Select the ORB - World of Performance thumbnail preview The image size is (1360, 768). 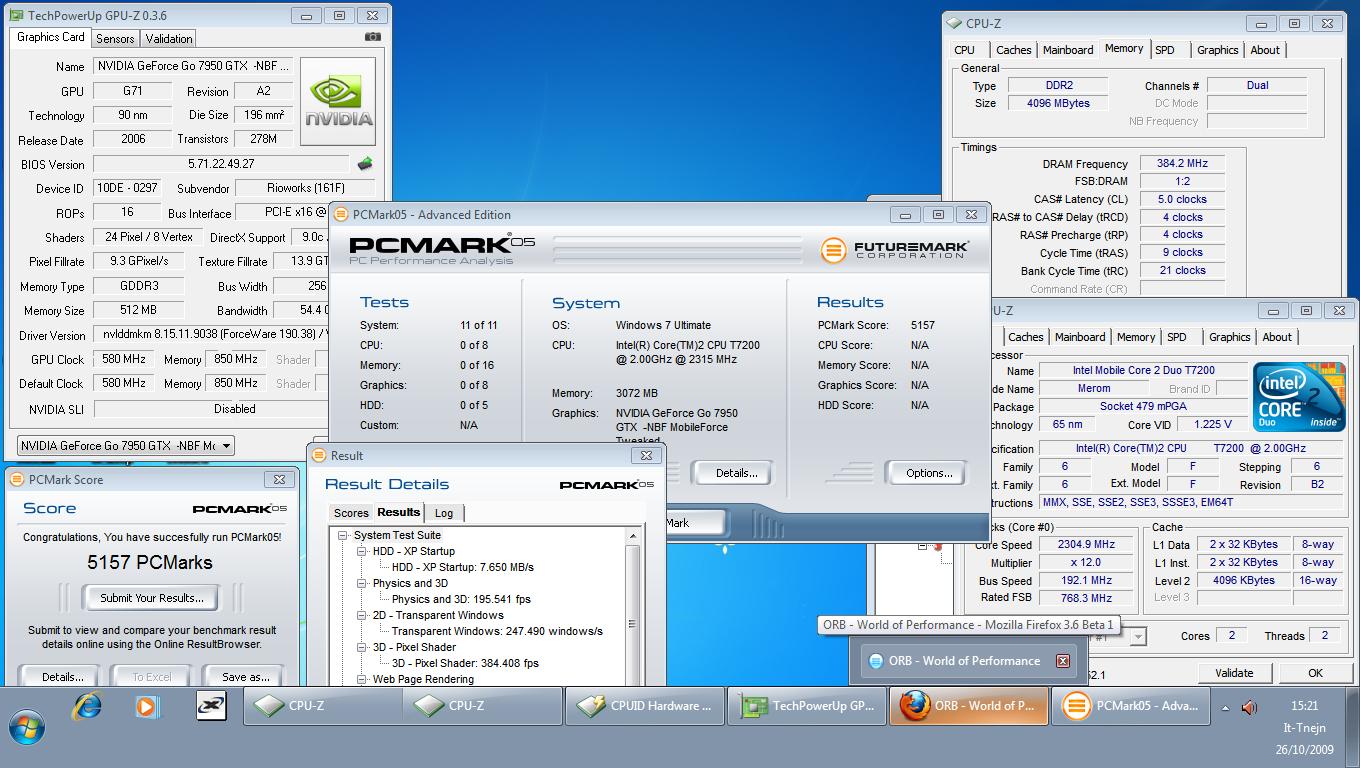[x=965, y=661]
